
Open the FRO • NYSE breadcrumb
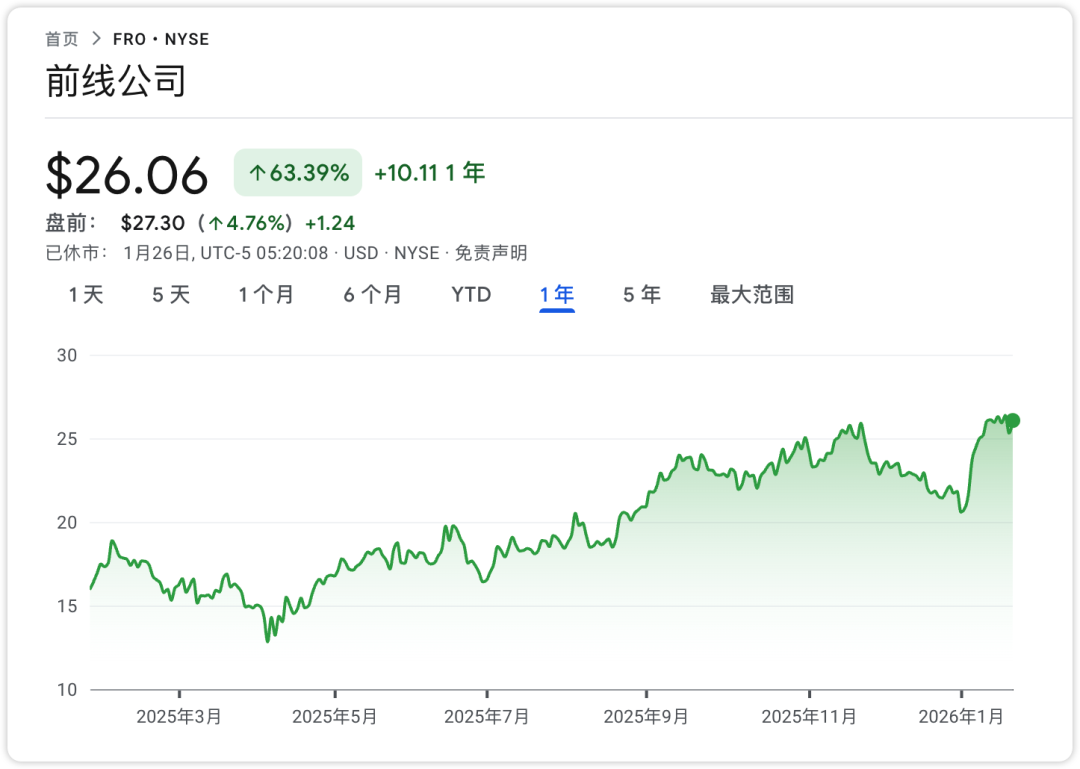(x=161, y=39)
